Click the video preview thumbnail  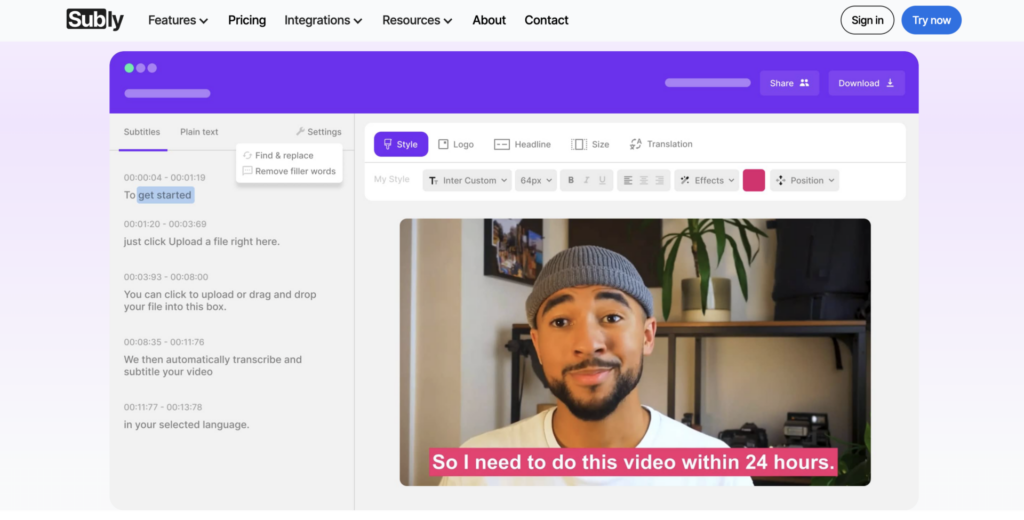(635, 352)
